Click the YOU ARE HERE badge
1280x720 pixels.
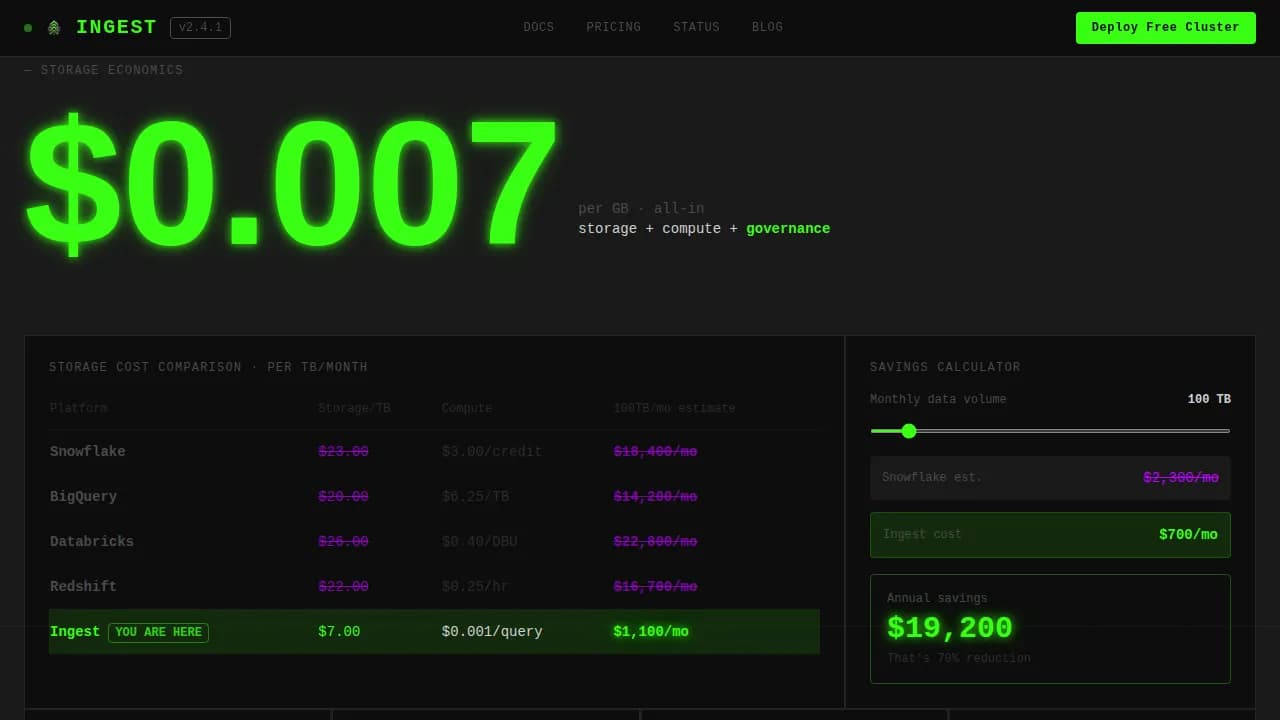click(158, 632)
